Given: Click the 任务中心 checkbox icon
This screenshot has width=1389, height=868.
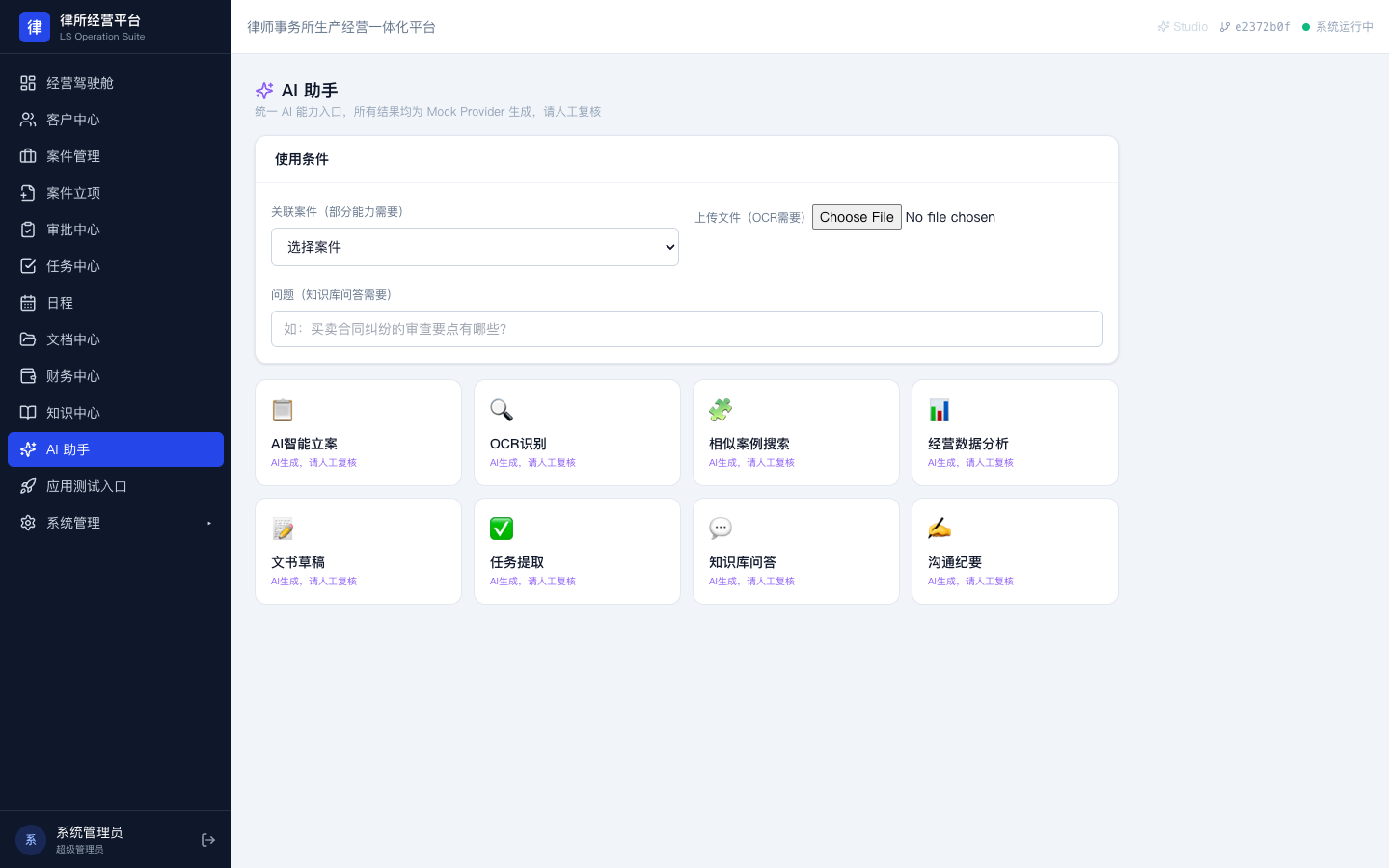Looking at the screenshot, I should point(28,266).
